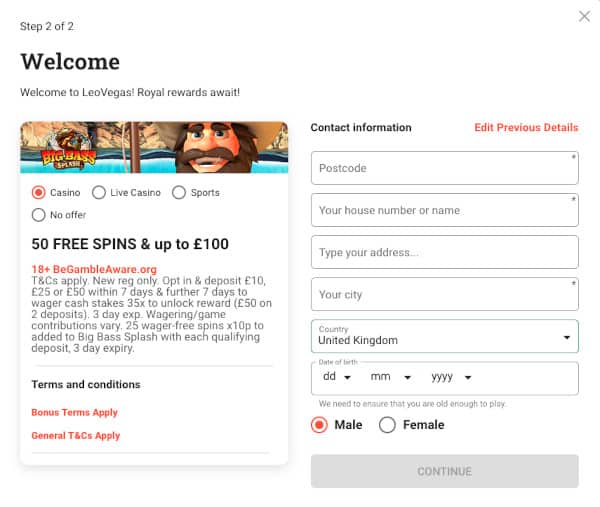
Task: Open the General T&Cs Apply link
Action: click(76, 436)
